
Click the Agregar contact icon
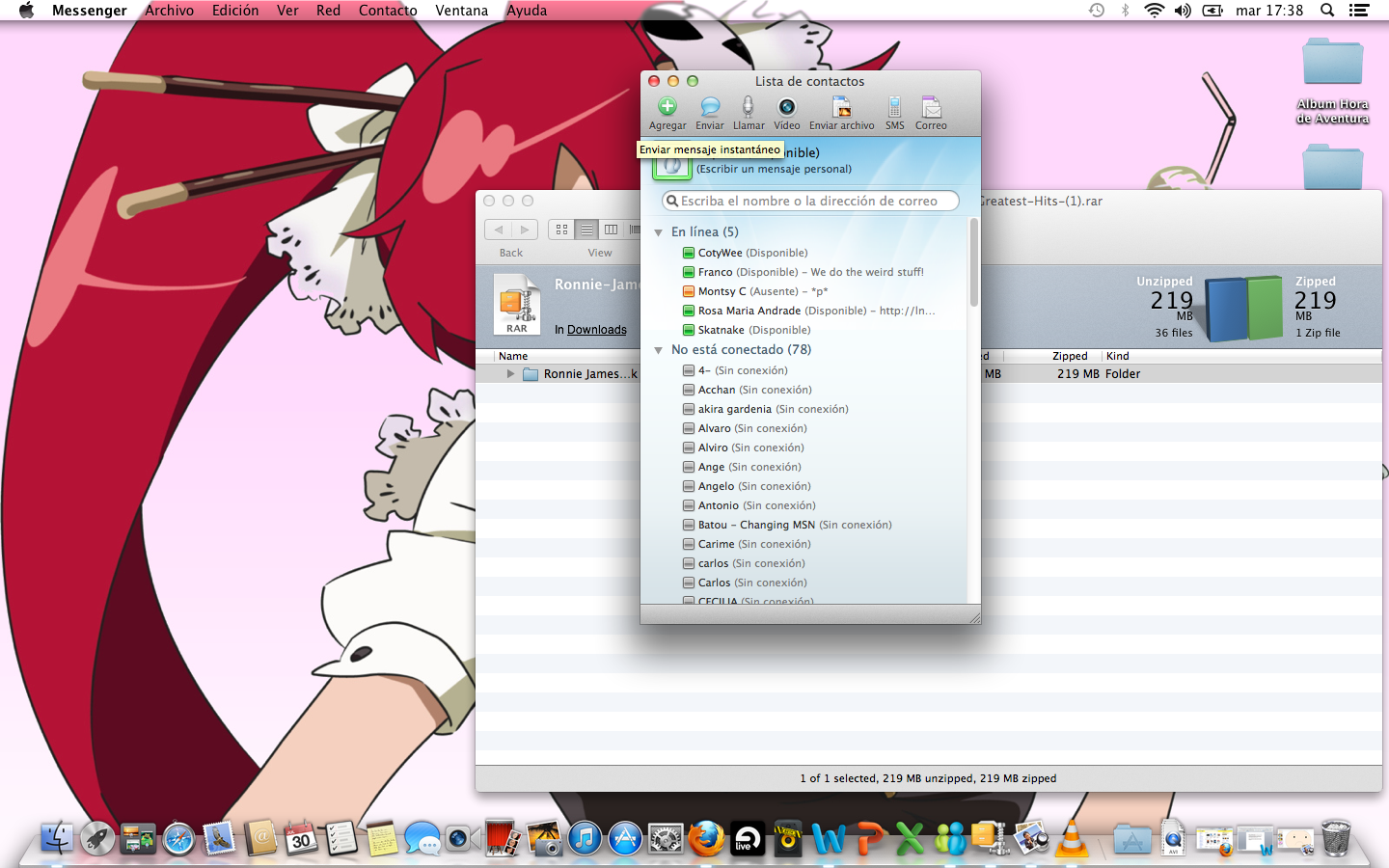[667, 107]
